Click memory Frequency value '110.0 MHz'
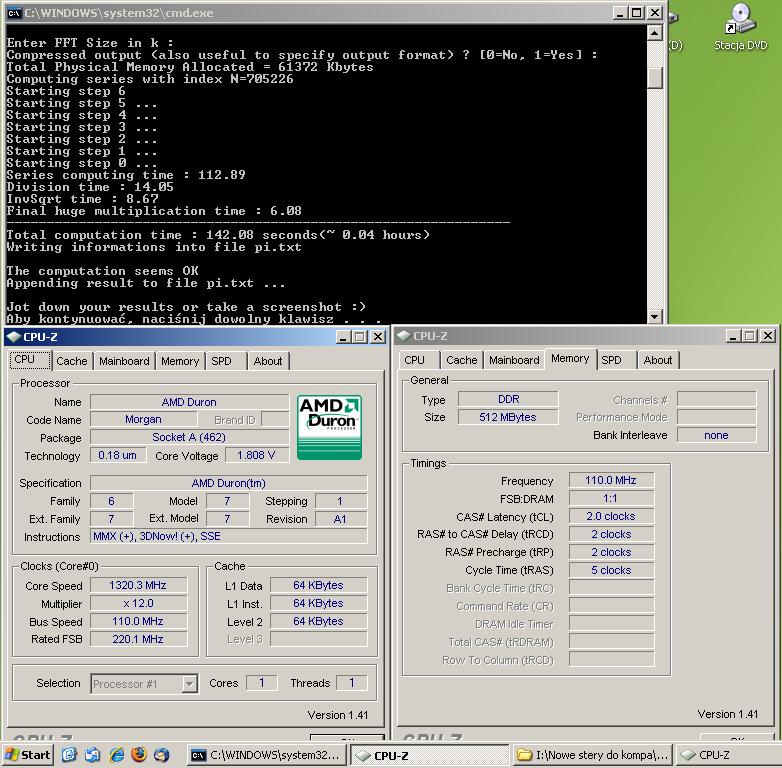782x768 pixels. 611,480
